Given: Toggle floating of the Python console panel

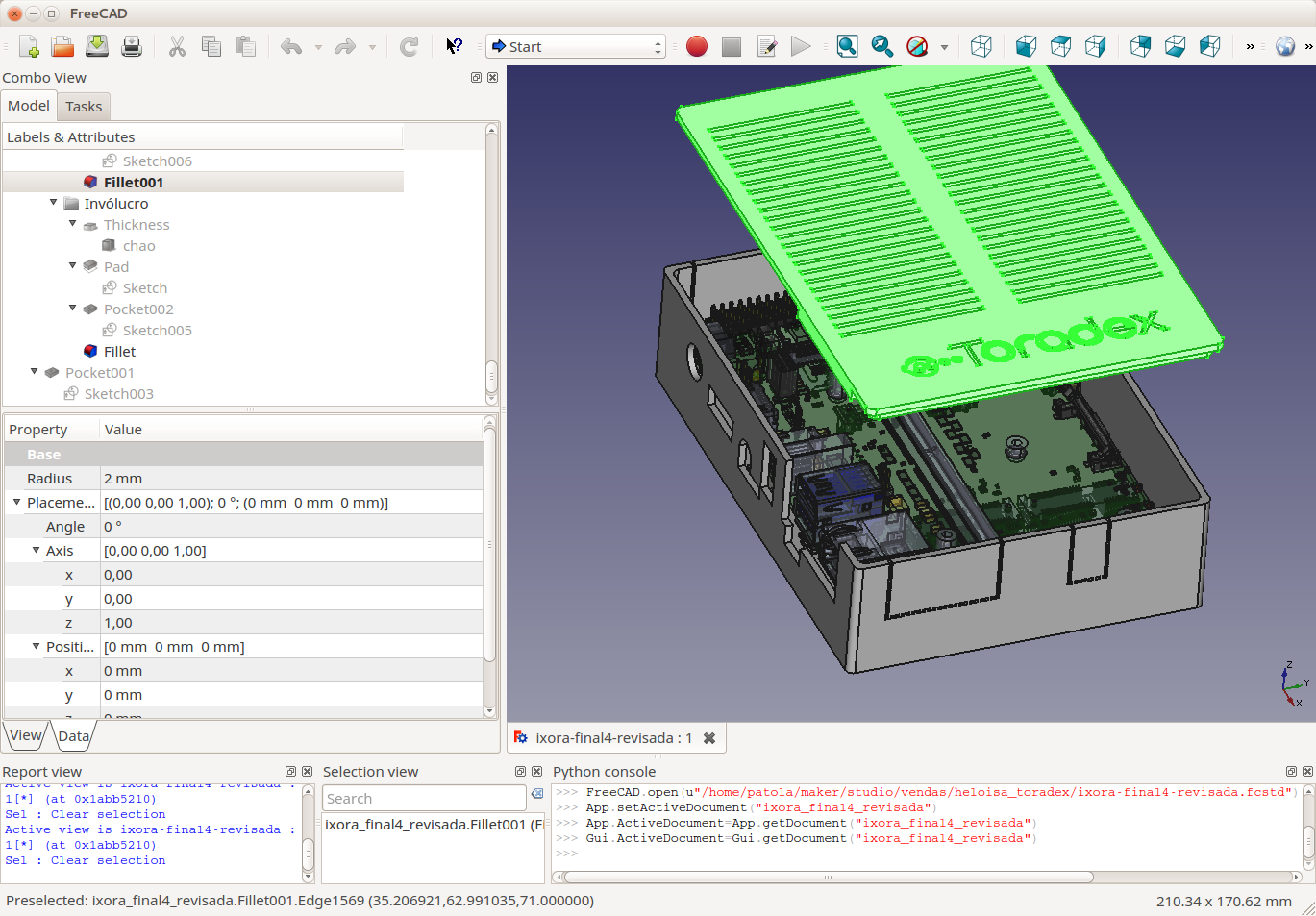Looking at the screenshot, I should tap(1291, 772).
